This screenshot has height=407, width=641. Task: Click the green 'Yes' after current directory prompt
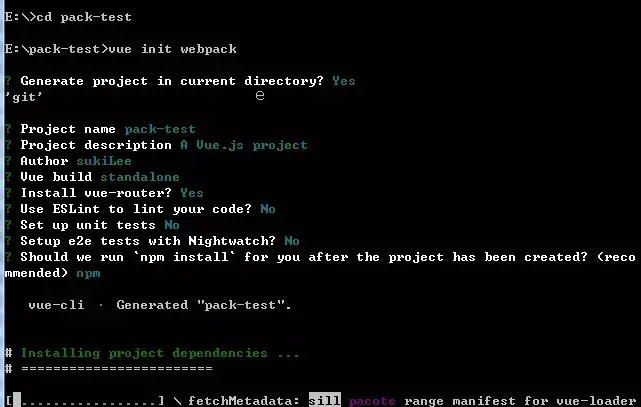click(x=343, y=81)
